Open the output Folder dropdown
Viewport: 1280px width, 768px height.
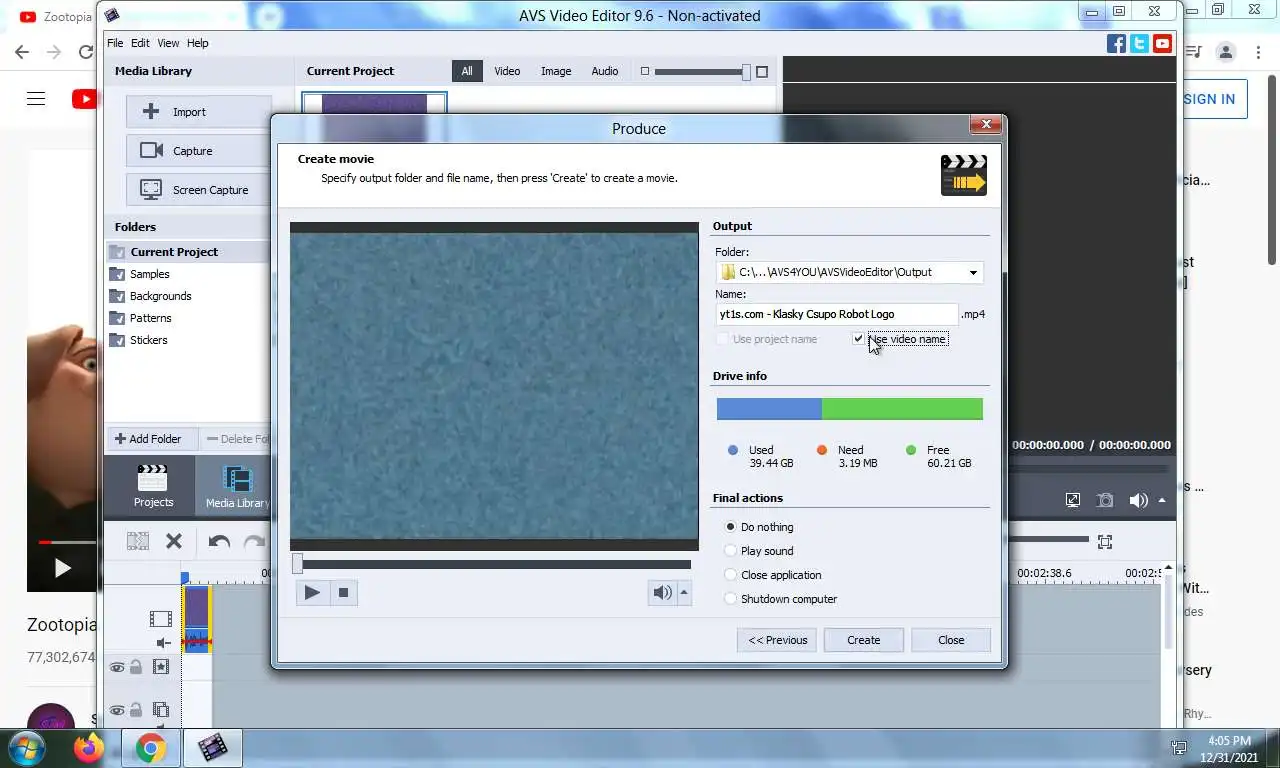(x=972, y=272)
